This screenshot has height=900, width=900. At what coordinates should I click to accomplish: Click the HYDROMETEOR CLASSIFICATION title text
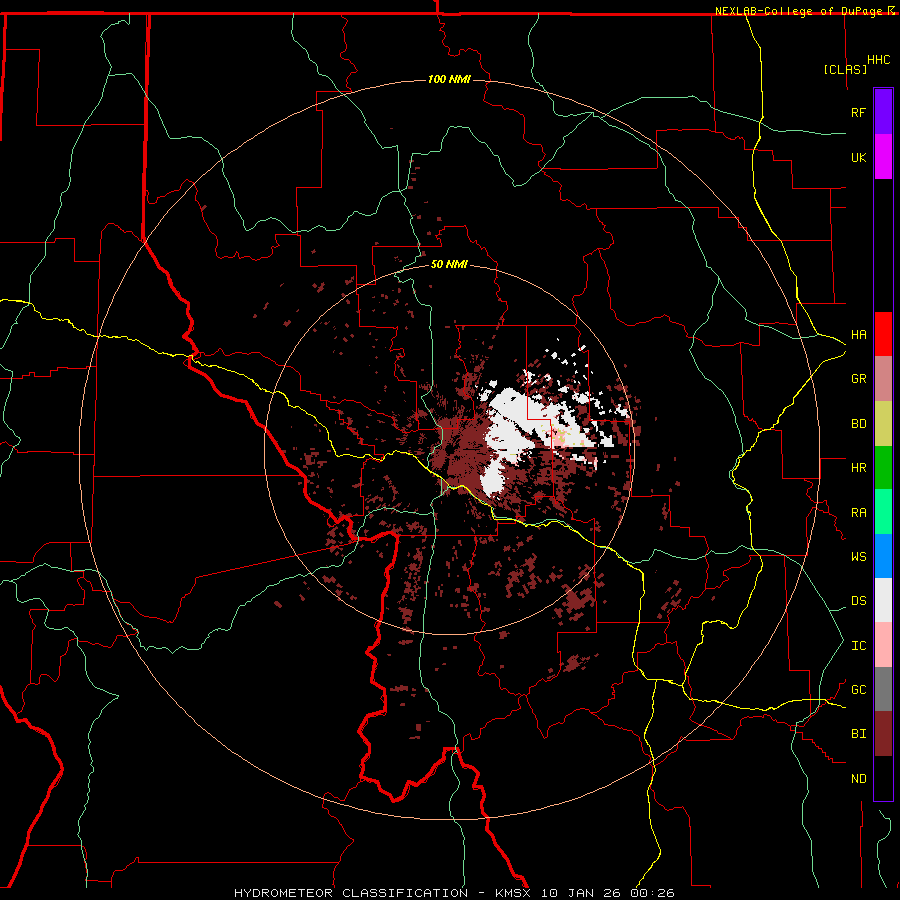click(351, 893)
